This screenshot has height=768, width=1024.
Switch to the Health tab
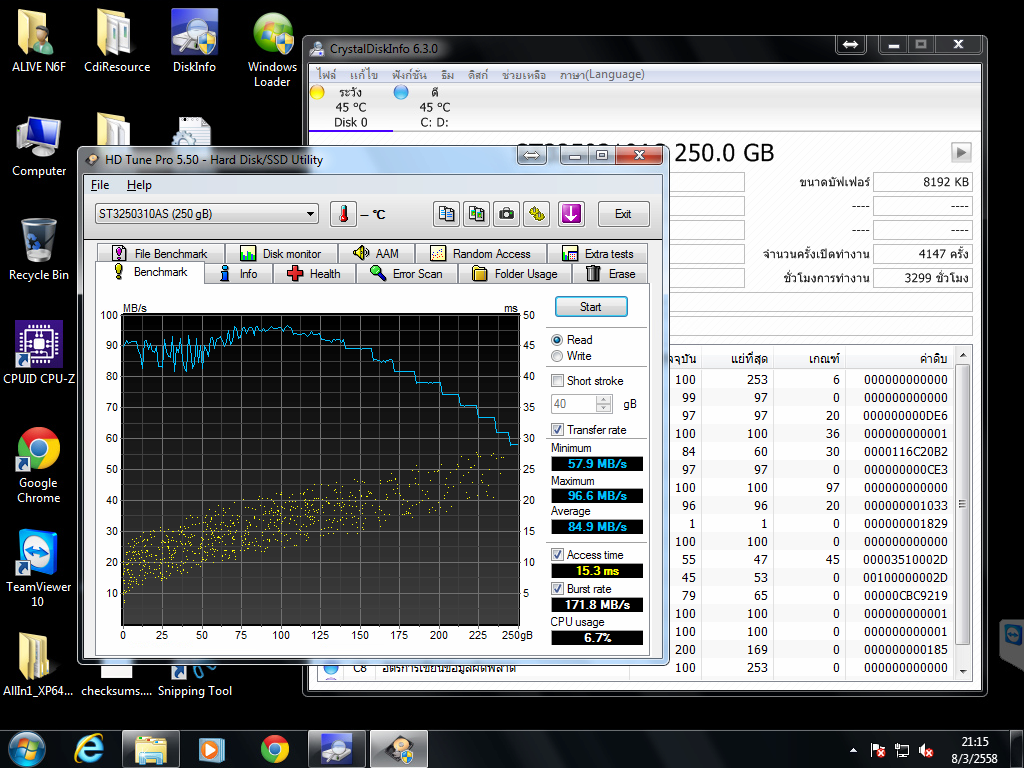coord(314,274)
